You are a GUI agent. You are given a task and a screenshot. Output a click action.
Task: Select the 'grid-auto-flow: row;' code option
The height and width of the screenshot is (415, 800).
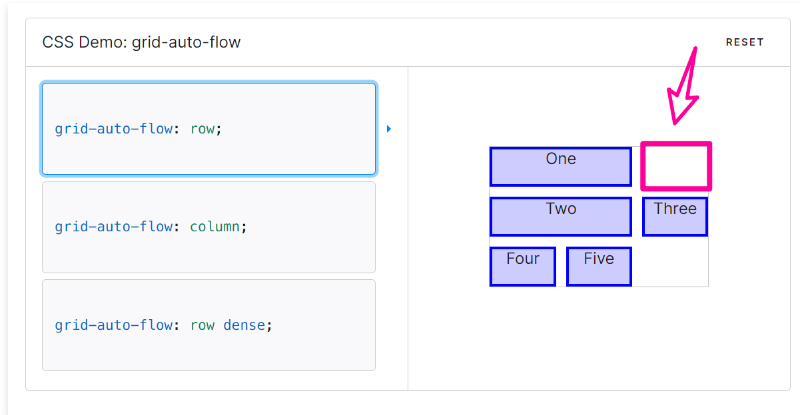point(208,128)
